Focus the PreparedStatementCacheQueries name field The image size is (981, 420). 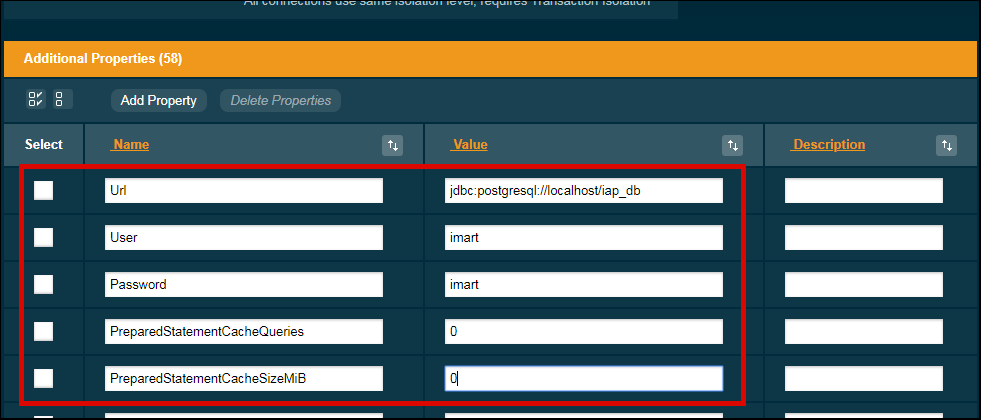pyautogui.click(x=244, y=332)
